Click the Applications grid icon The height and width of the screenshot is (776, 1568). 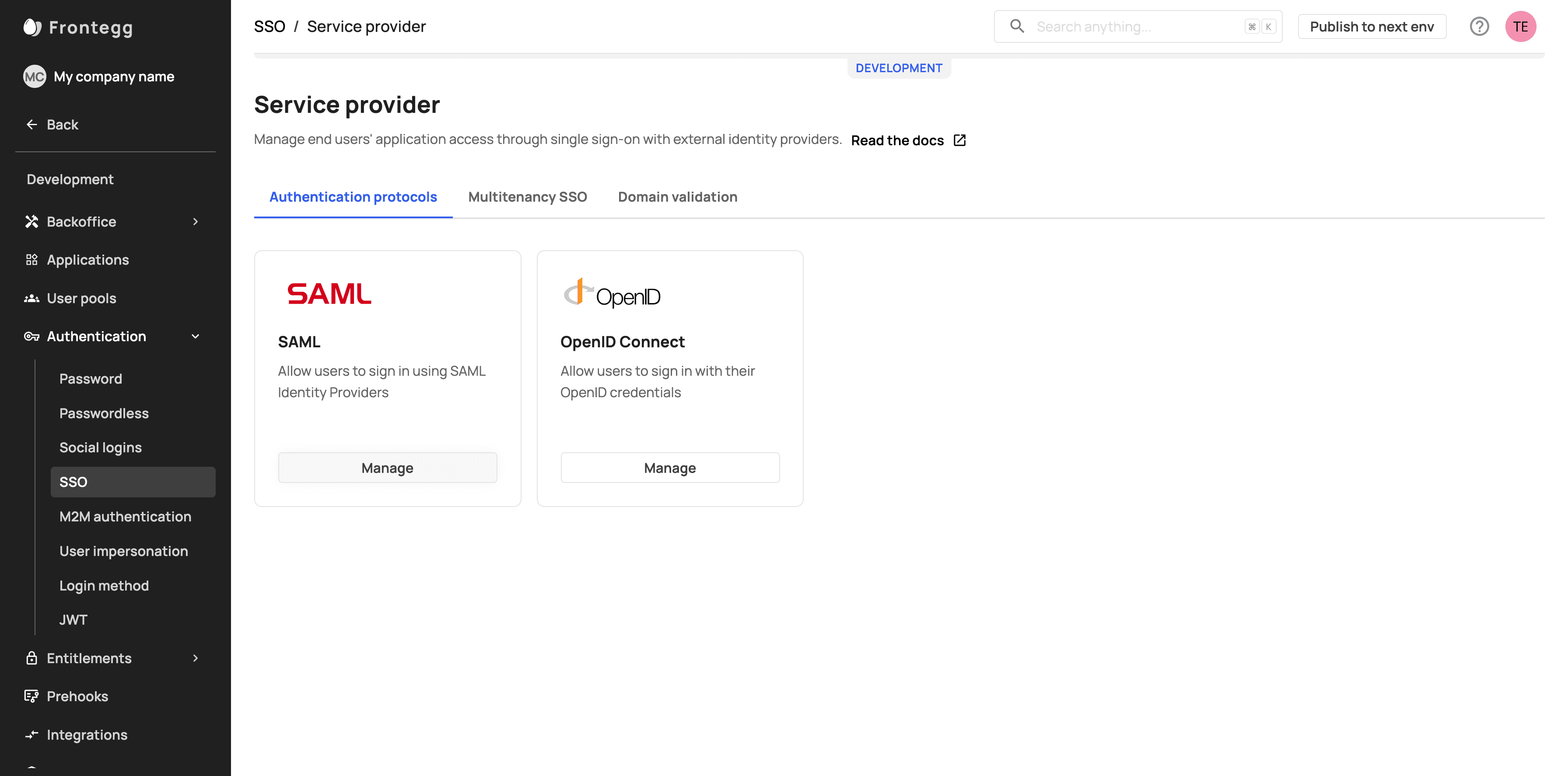point(31,260)
